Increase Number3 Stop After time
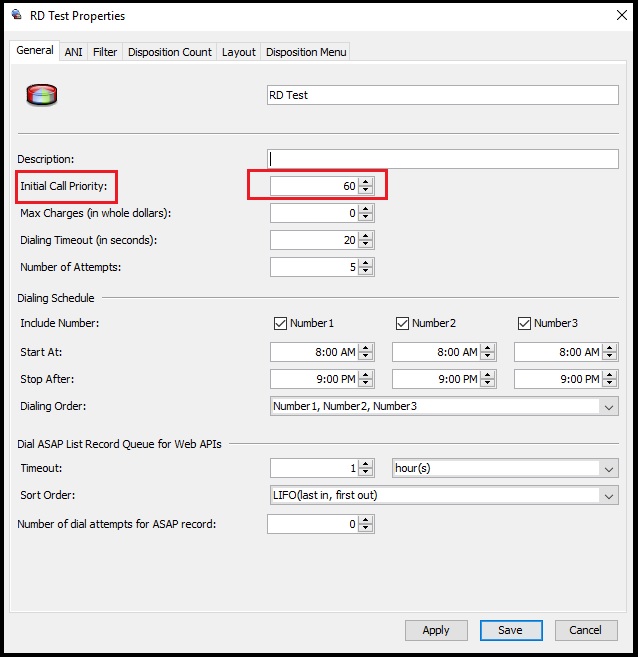The image size is (638, 657). tap(610, 375)
